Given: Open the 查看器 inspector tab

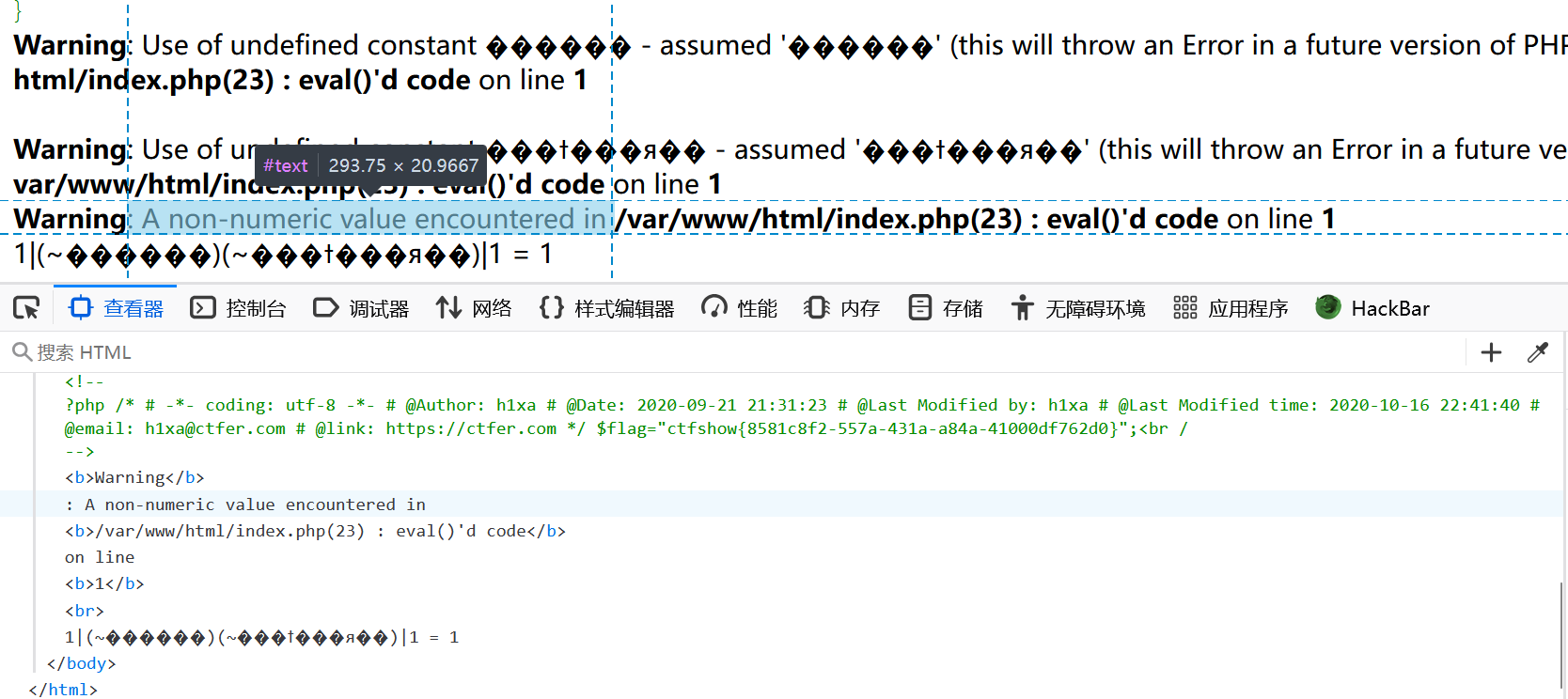Looking at the screenshot, I should 116,308.
